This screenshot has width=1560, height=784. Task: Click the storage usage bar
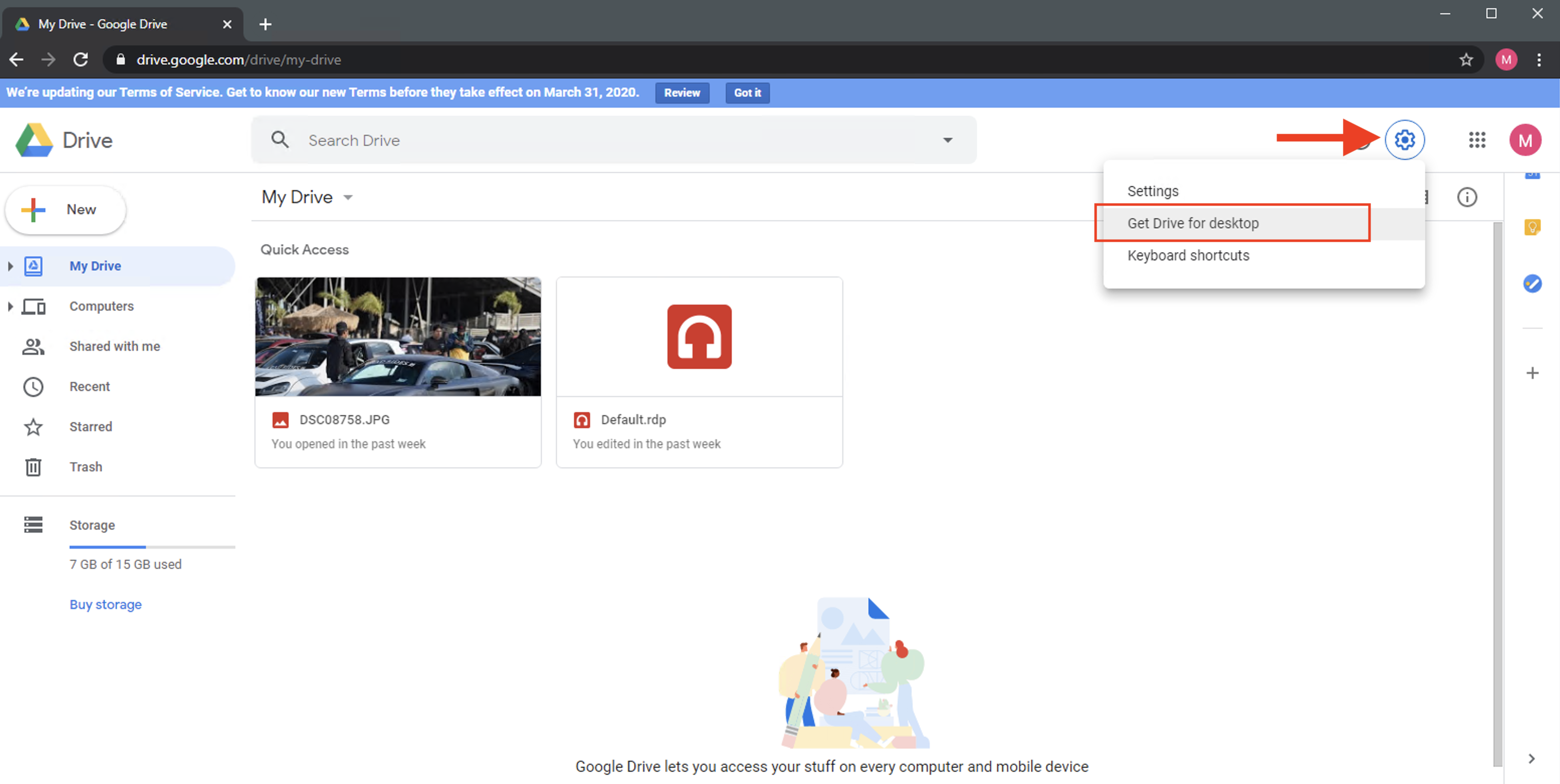pyautogui.click(x=152, y=547)
